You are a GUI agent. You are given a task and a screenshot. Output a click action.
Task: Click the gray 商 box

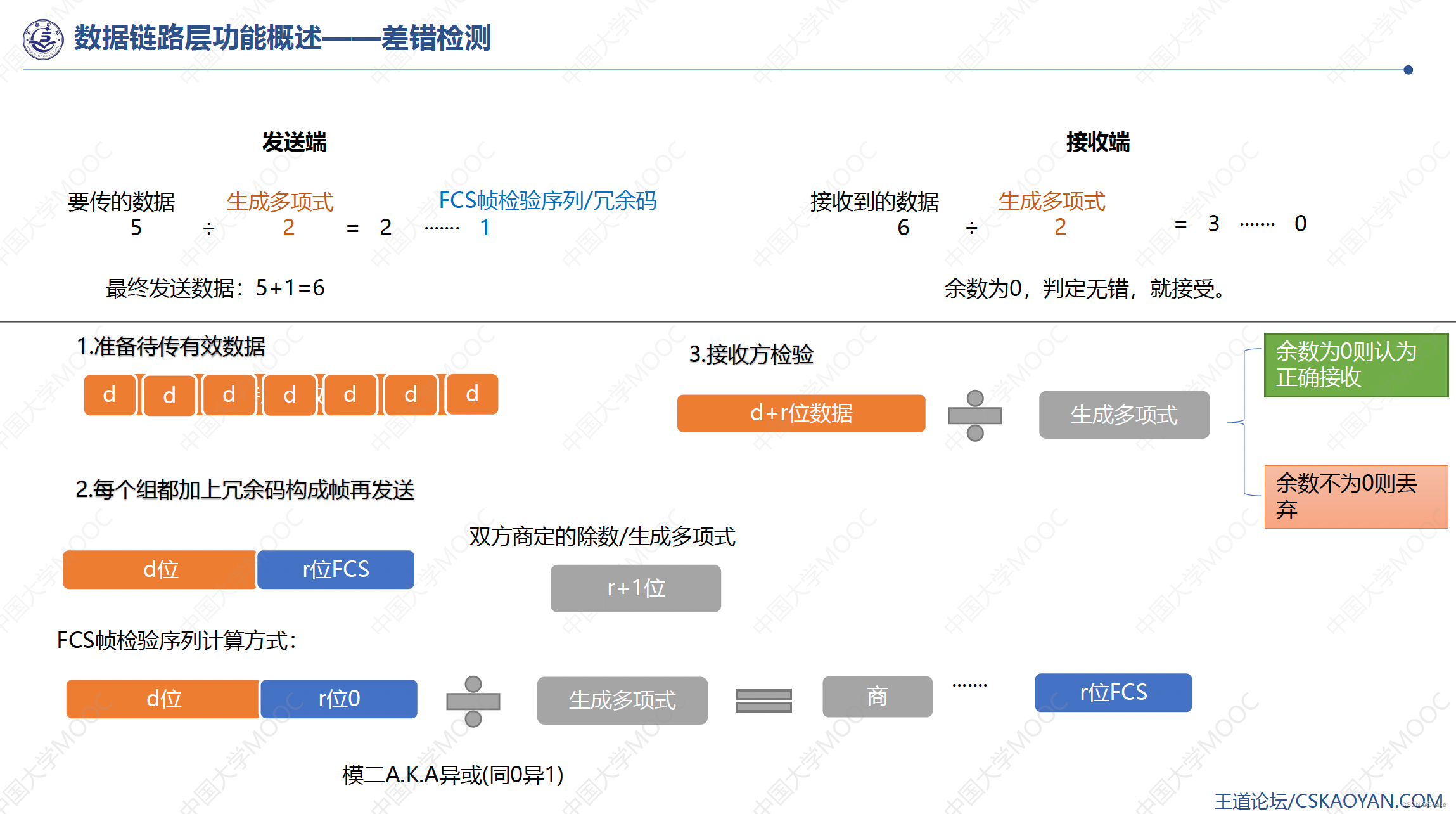coord(878,697)
